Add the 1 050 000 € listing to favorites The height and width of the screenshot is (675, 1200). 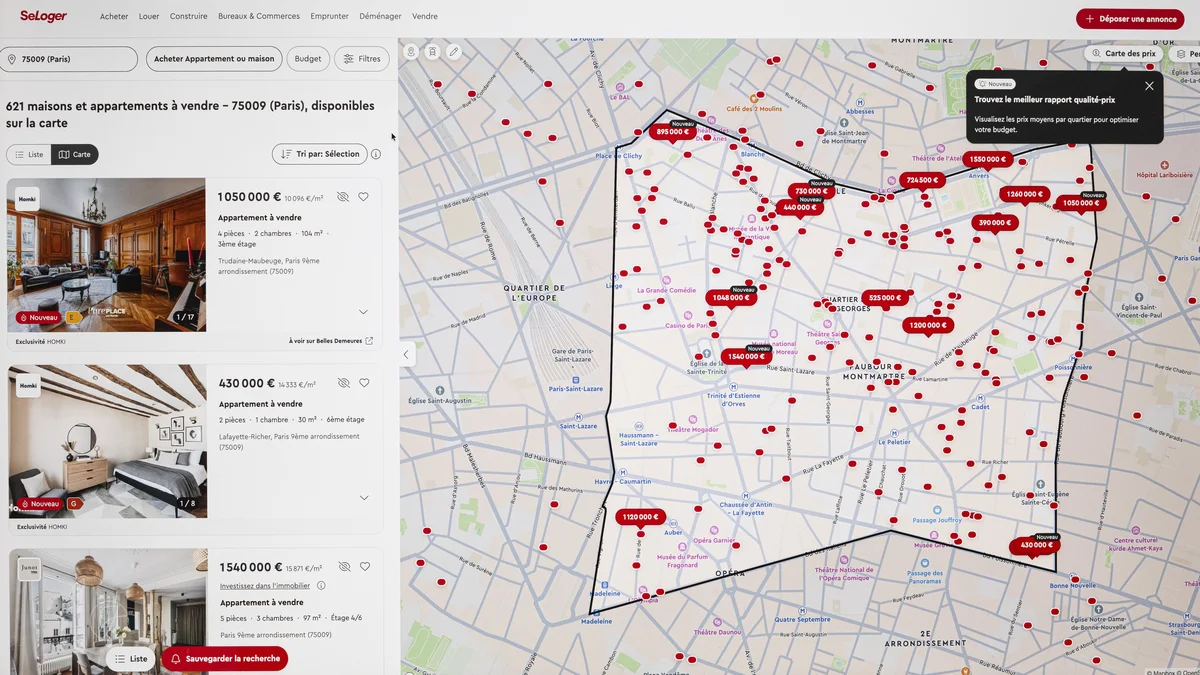(364, 196)
